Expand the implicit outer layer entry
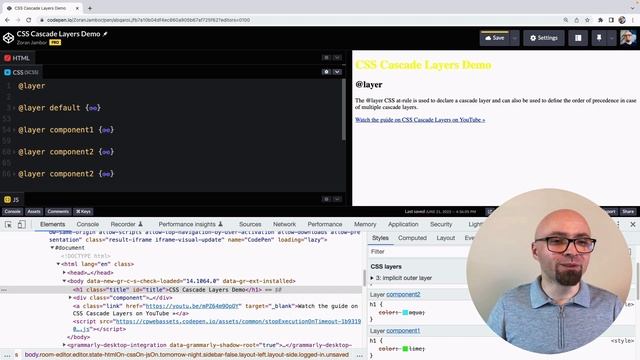640x360 pixels. [372, 278]
